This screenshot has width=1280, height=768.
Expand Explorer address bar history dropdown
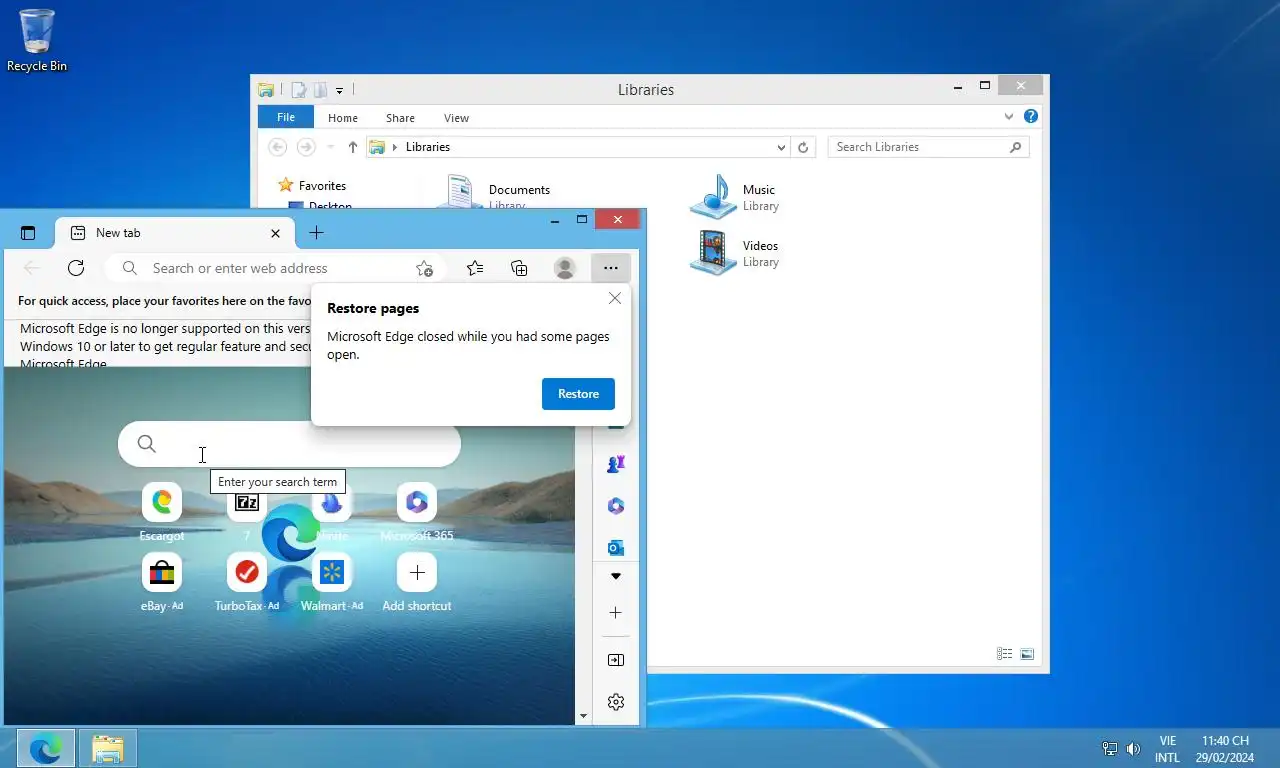781,147
